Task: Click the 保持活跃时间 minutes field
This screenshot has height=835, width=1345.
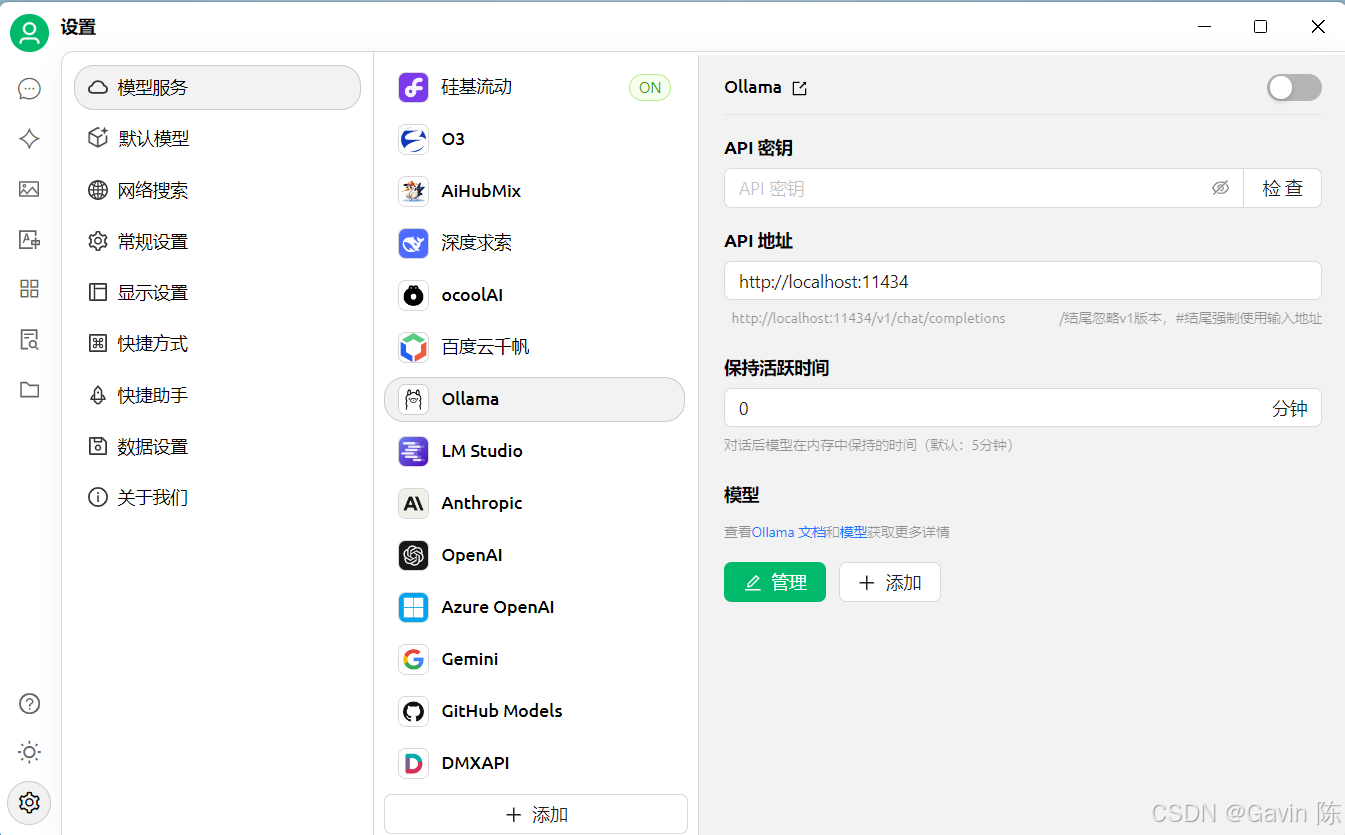Action: (1023, 408)
